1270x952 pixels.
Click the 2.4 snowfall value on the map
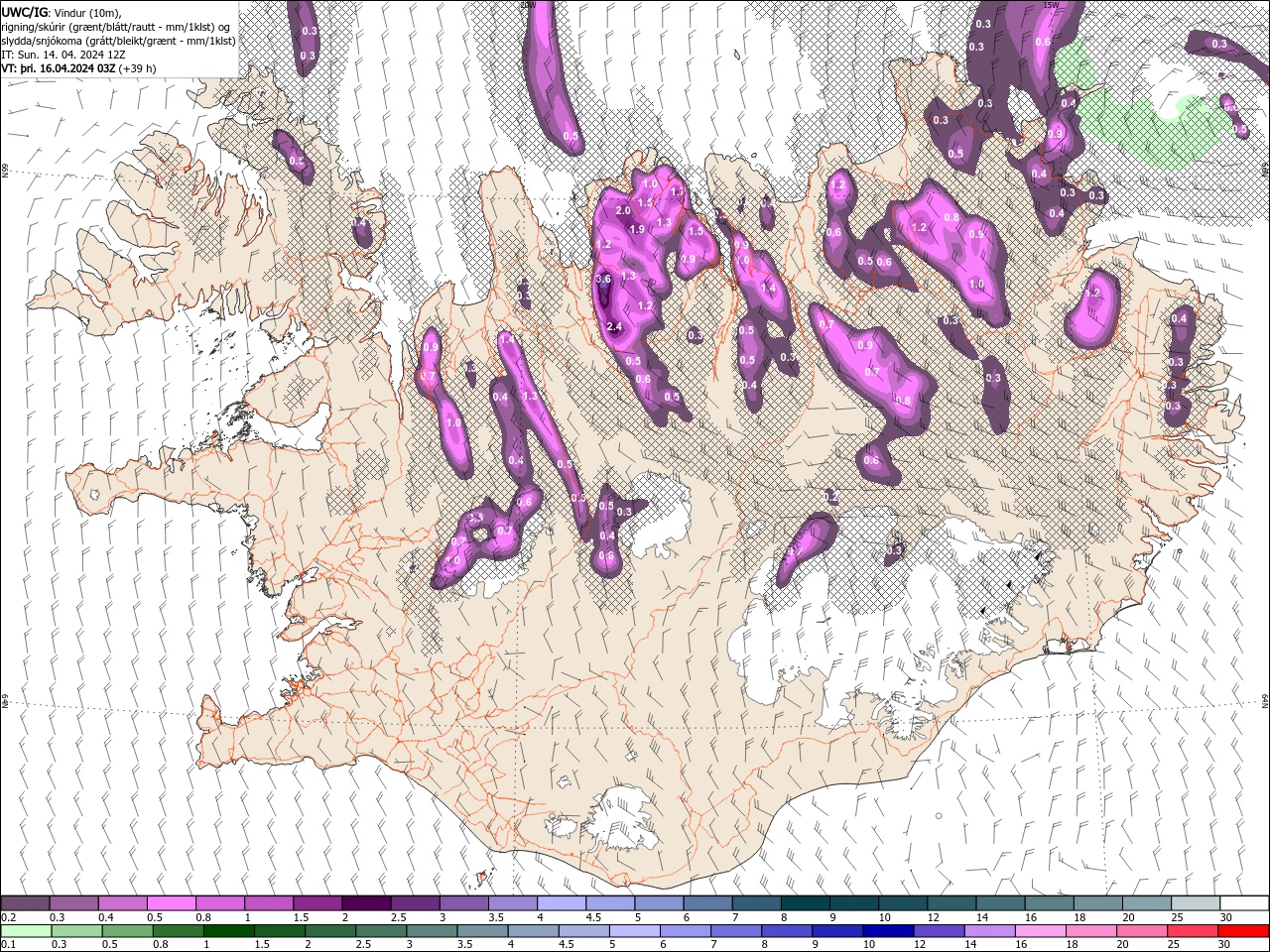[613, 326]
